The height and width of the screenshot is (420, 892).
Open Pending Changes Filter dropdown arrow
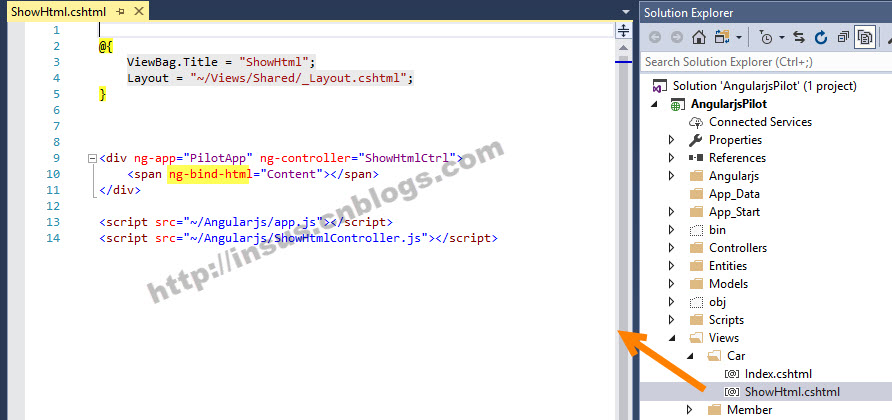click(782, 38)
